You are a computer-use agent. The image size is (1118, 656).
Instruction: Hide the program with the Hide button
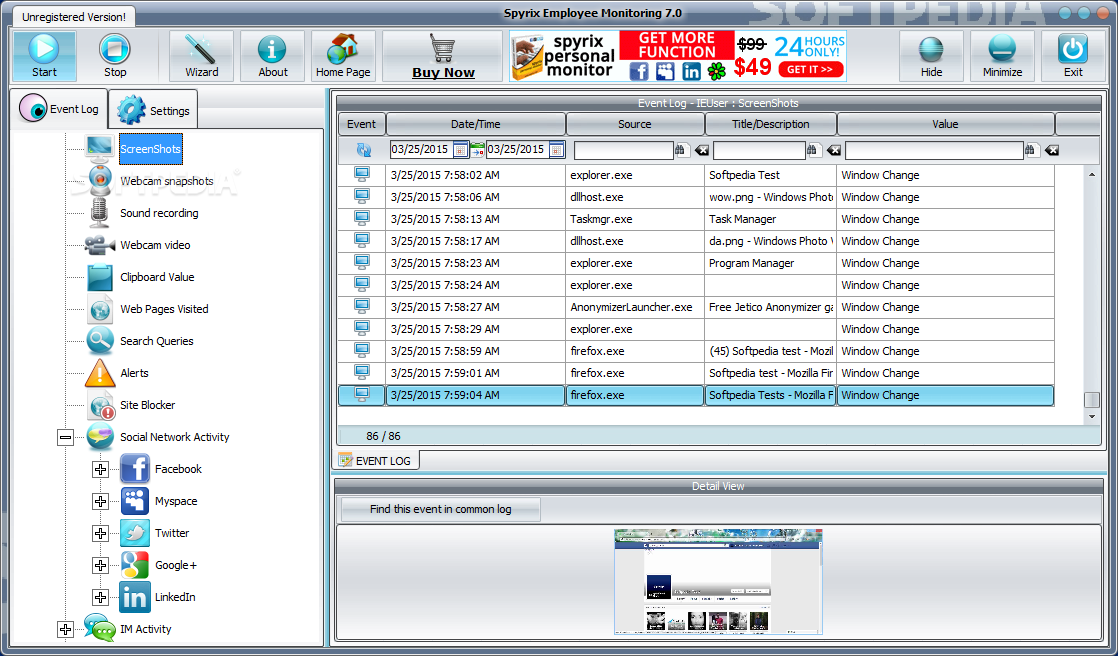click(931, 56)
